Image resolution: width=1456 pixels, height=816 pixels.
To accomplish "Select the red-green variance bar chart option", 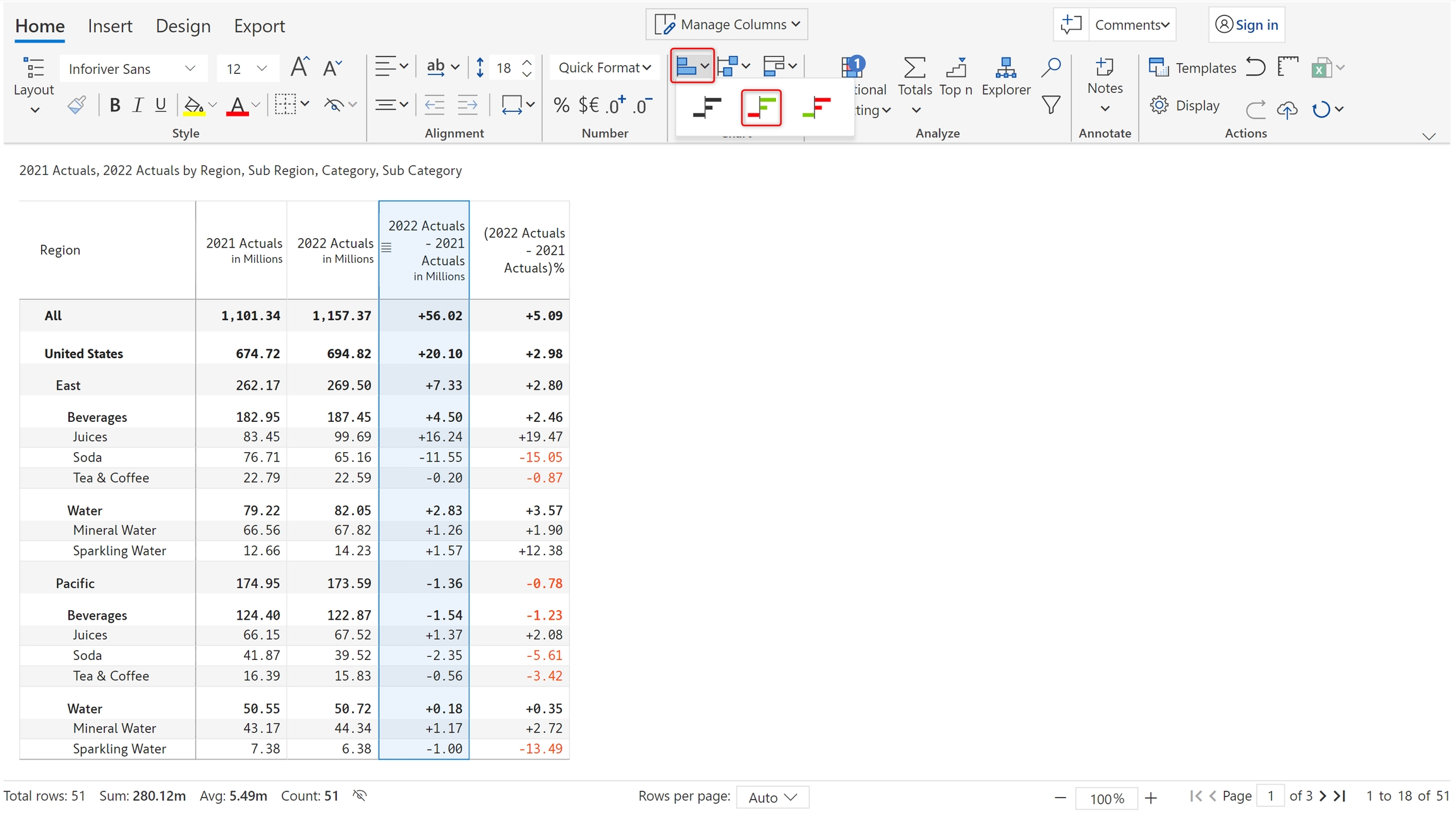I will pos(761,107).
